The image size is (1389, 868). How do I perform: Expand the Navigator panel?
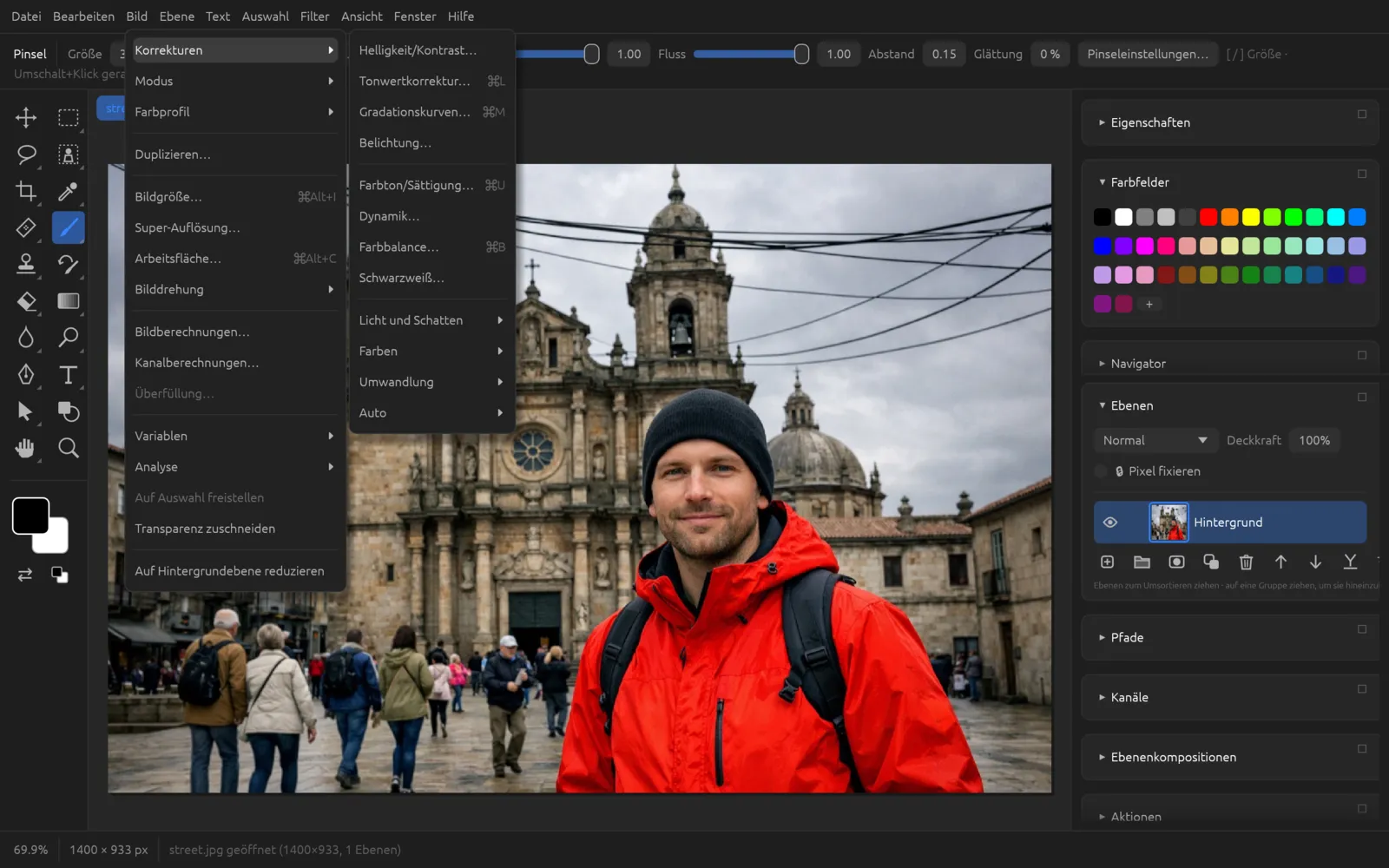1138,364
